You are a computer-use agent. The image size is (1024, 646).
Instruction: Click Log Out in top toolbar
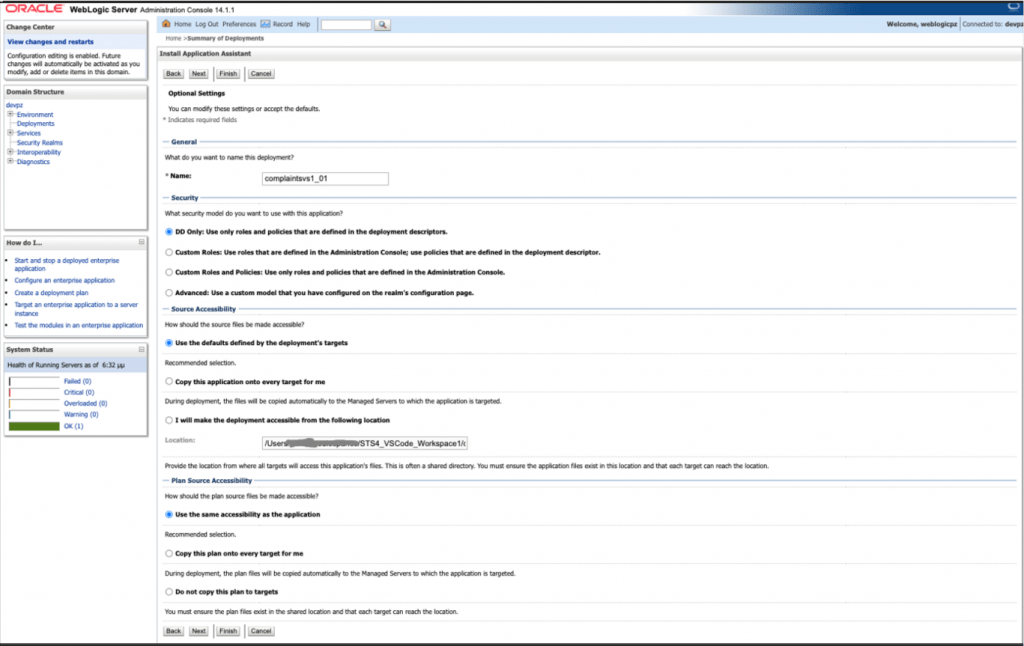[207, 24]
